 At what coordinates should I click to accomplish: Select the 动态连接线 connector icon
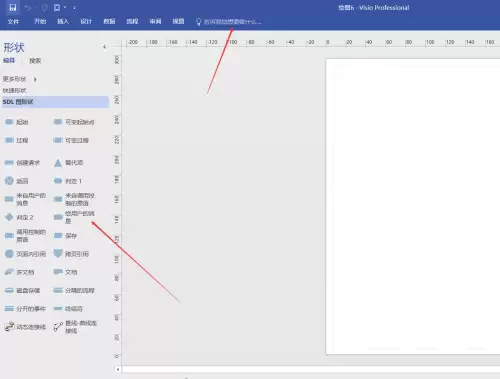(9, 327)
